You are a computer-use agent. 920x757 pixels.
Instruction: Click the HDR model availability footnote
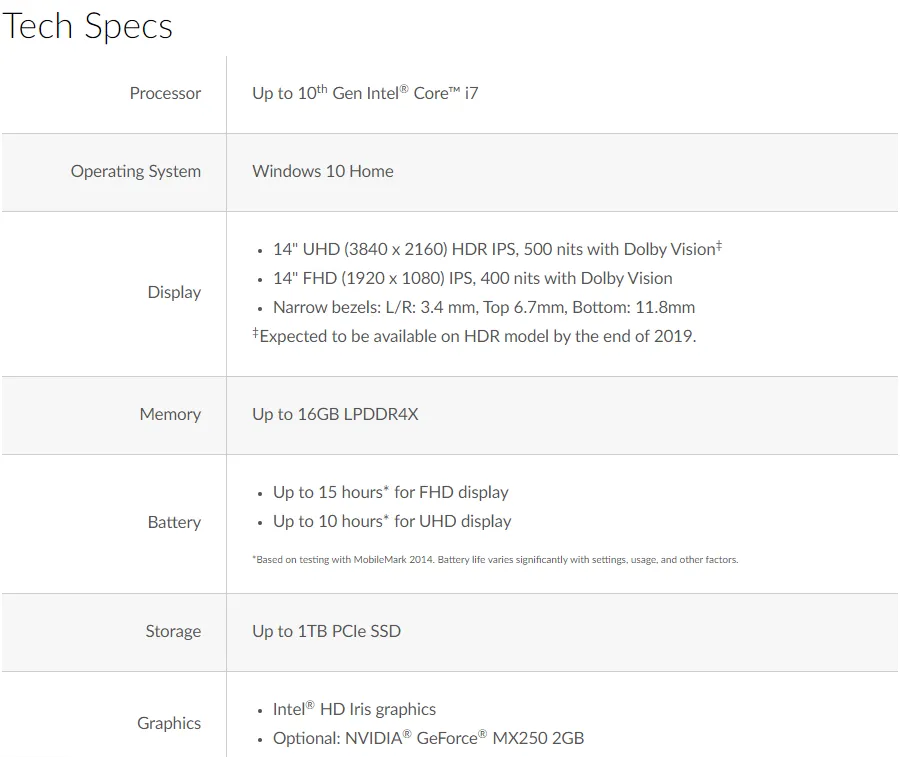(x=474, y=336)
